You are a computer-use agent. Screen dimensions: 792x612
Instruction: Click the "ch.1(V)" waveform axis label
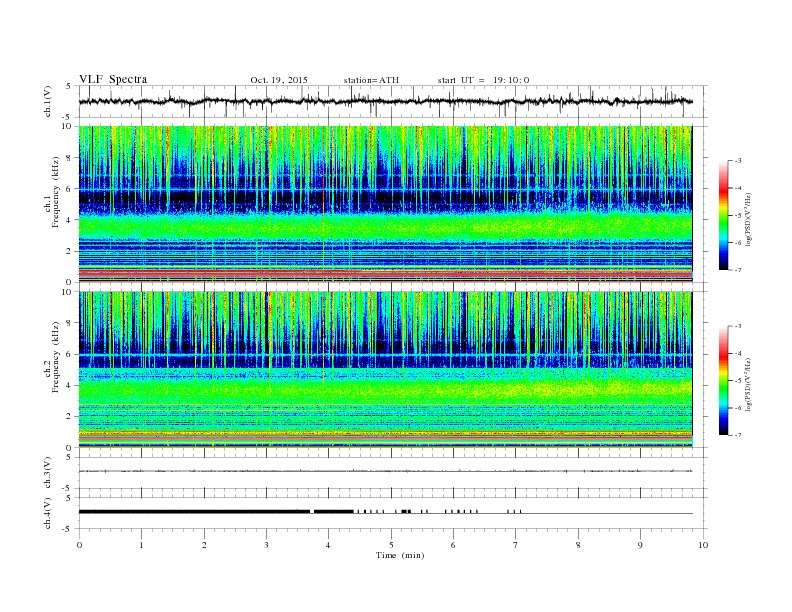pos(48,101)
